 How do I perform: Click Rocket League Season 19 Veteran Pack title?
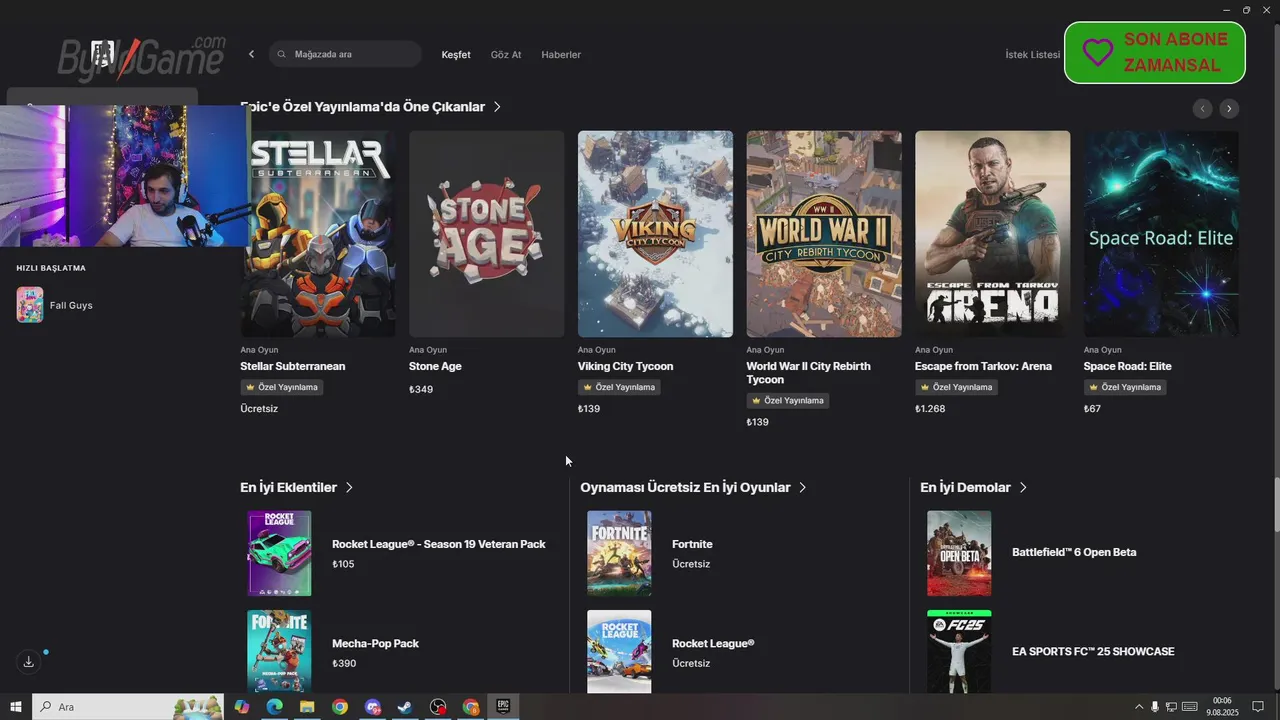pos(439,544)
